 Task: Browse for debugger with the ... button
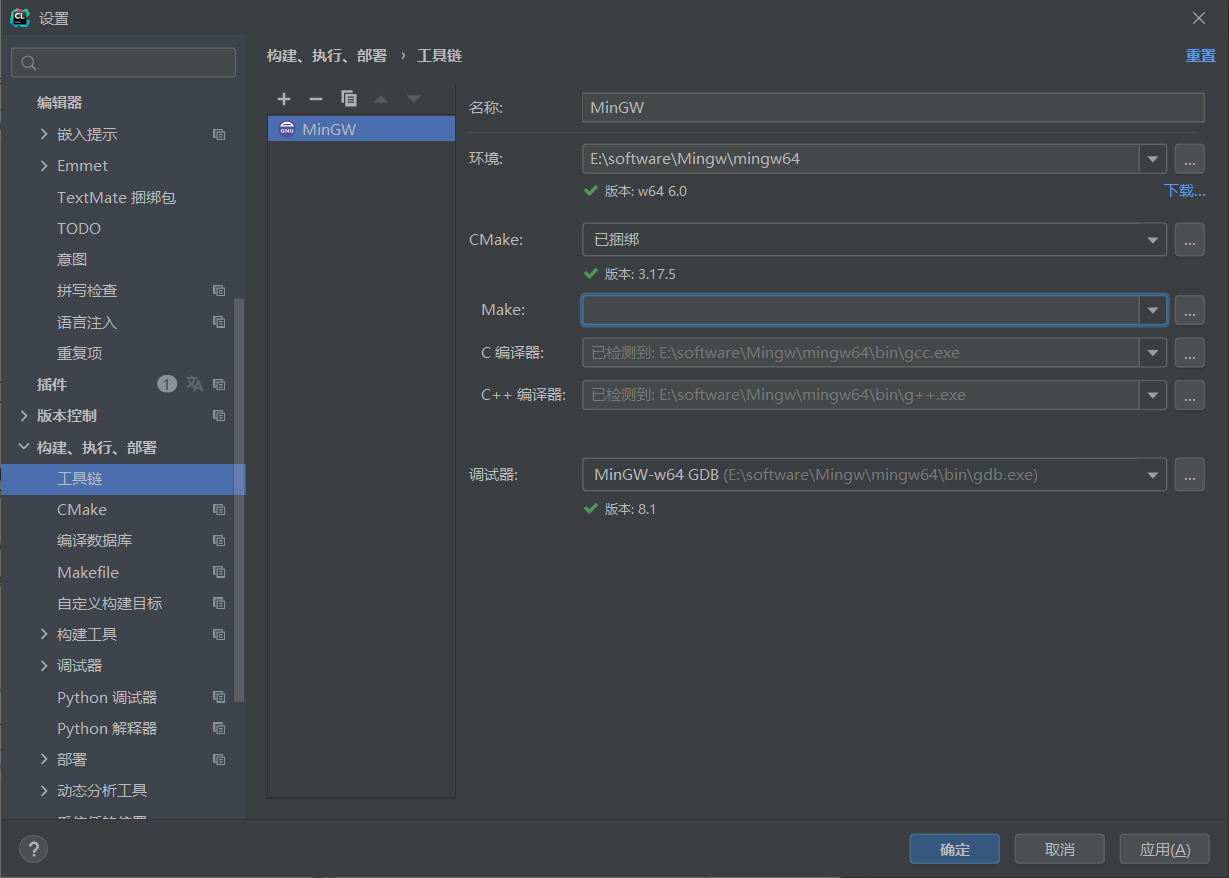click(x=1189, y=475)
